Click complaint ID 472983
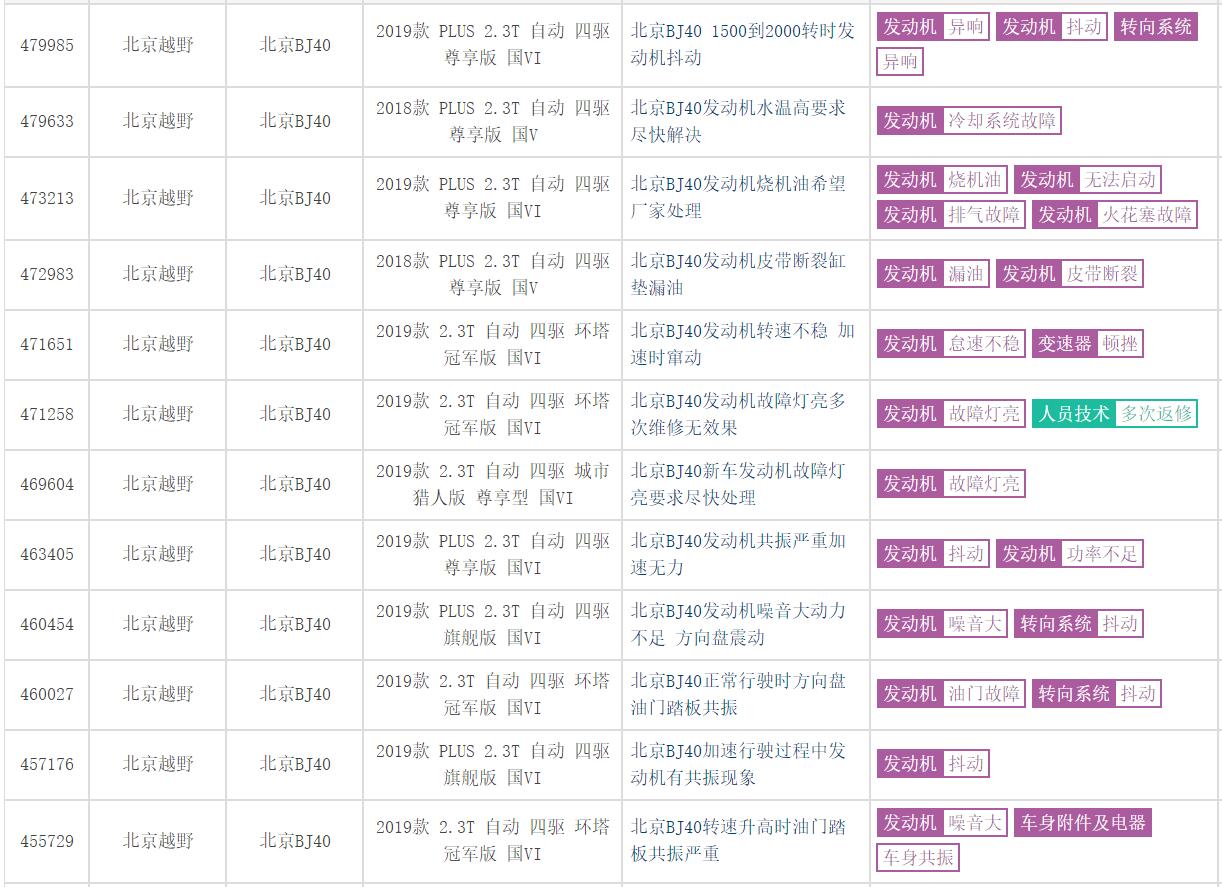 (47, 274)
